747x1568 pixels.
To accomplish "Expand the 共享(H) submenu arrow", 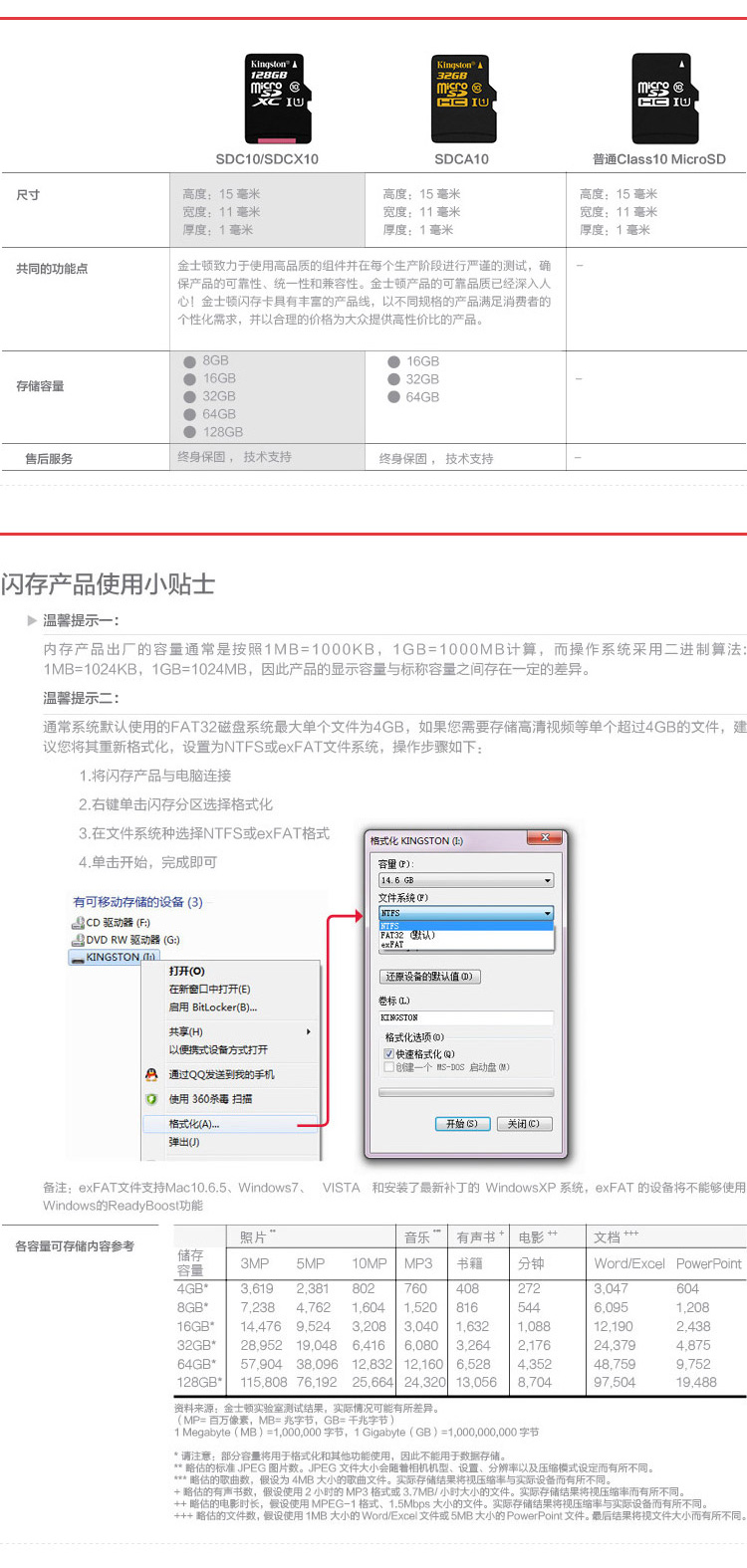I will click(x=308, y=1032).
